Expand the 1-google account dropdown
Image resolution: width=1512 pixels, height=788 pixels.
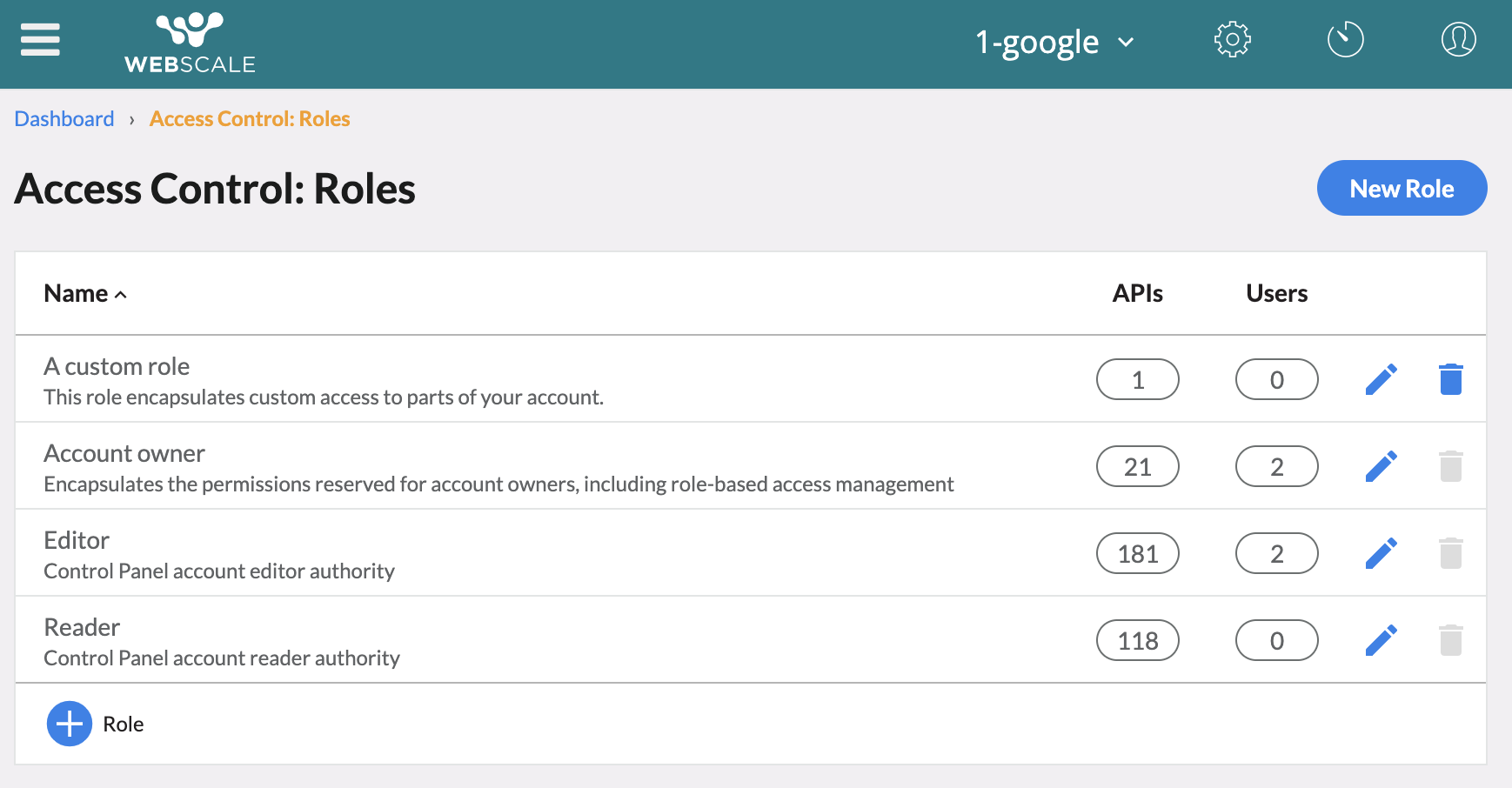[x=1054, y=42]
